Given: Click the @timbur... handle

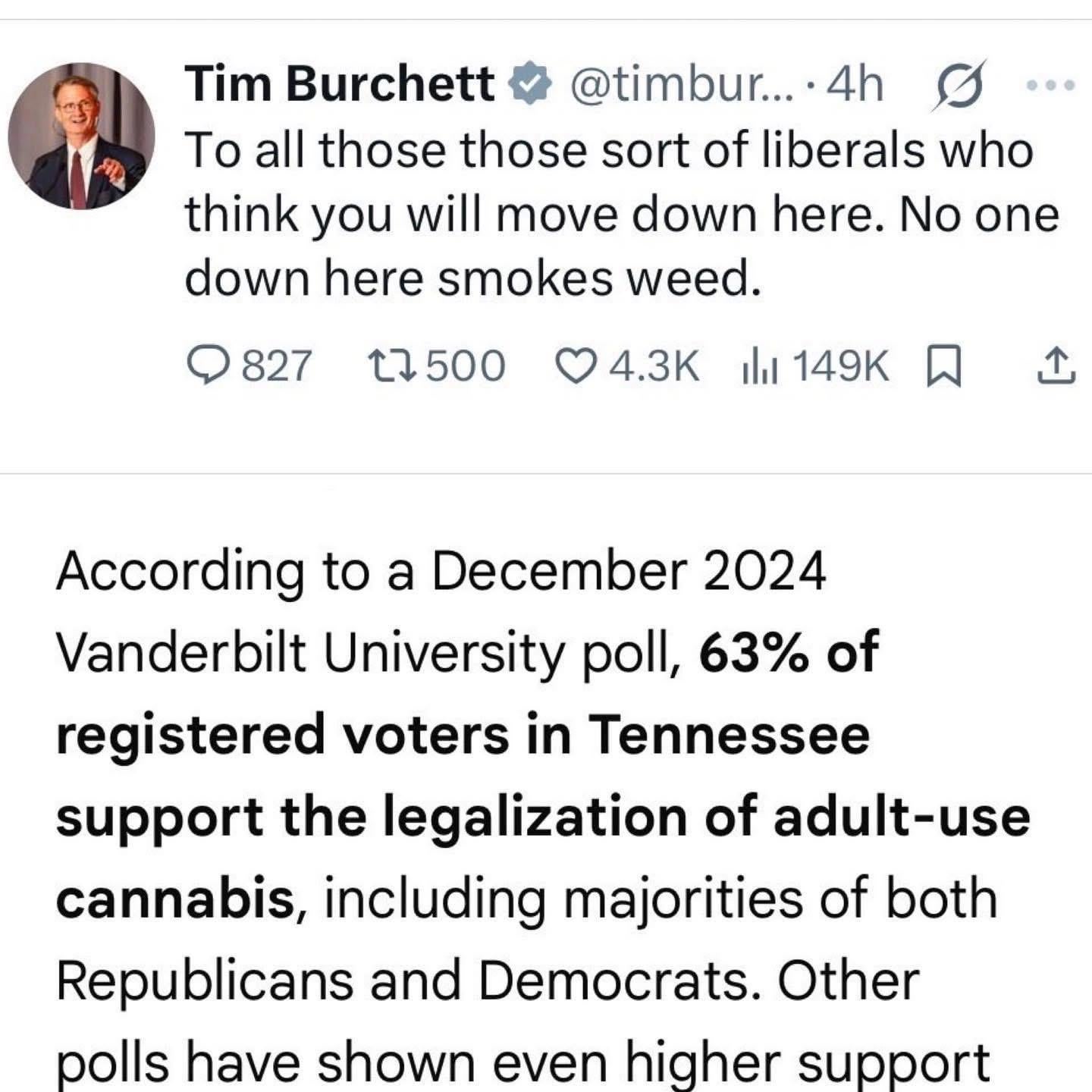Looking at the screenshot, I should click(x=680, y=85).
